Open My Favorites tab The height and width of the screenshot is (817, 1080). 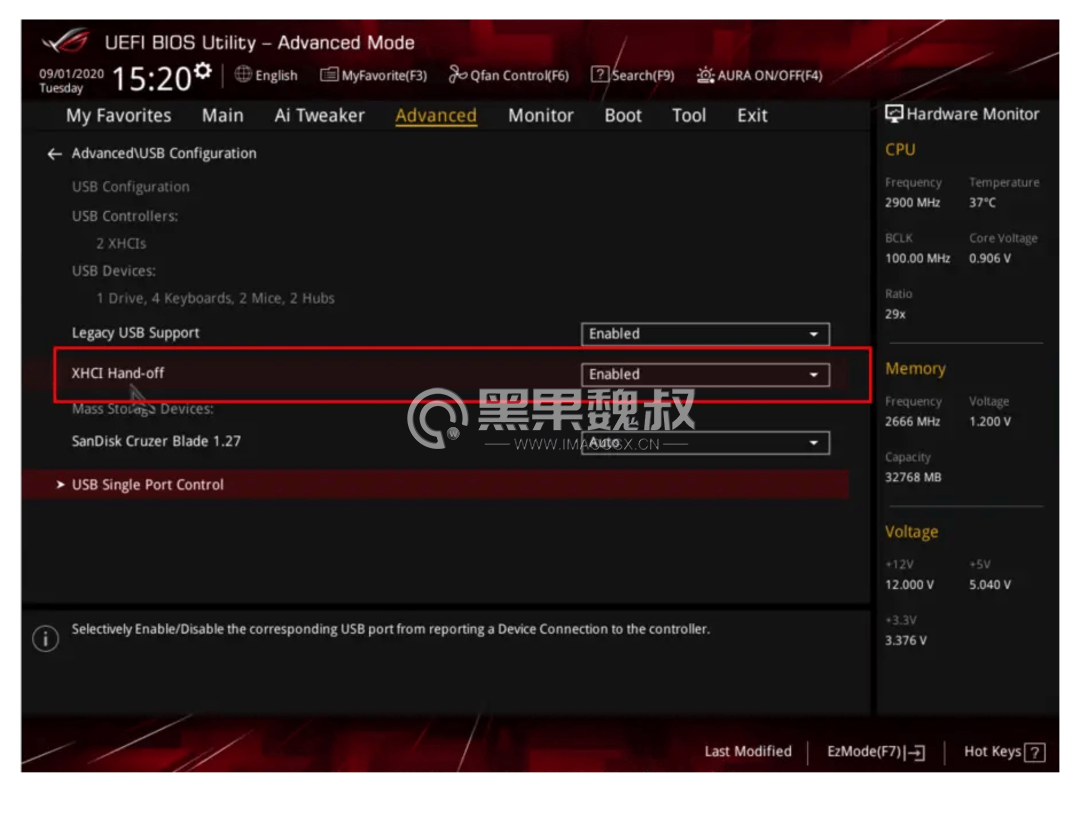click(x=118, y=116)
